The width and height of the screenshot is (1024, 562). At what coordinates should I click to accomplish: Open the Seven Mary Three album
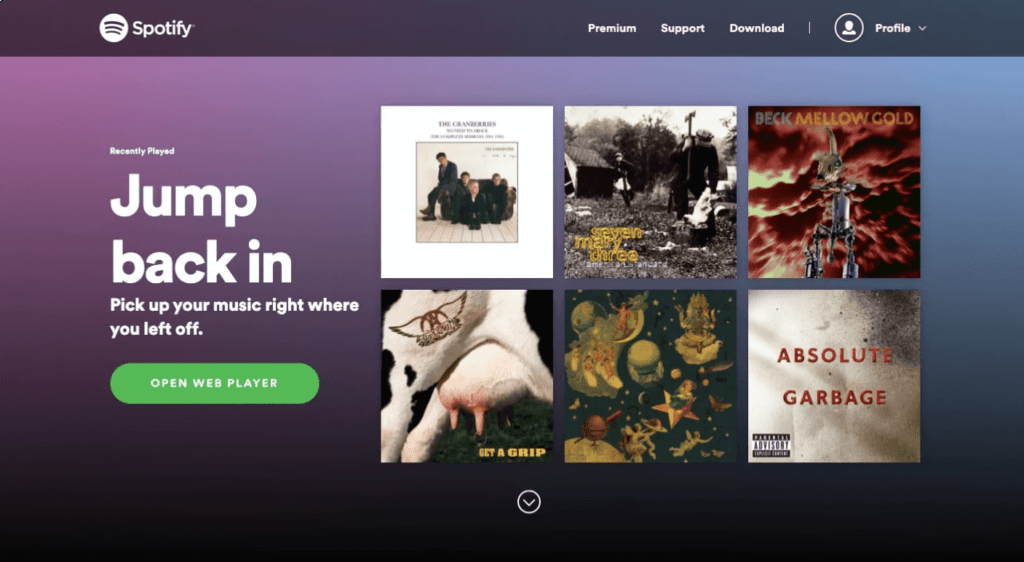click(x=650, y=192)
